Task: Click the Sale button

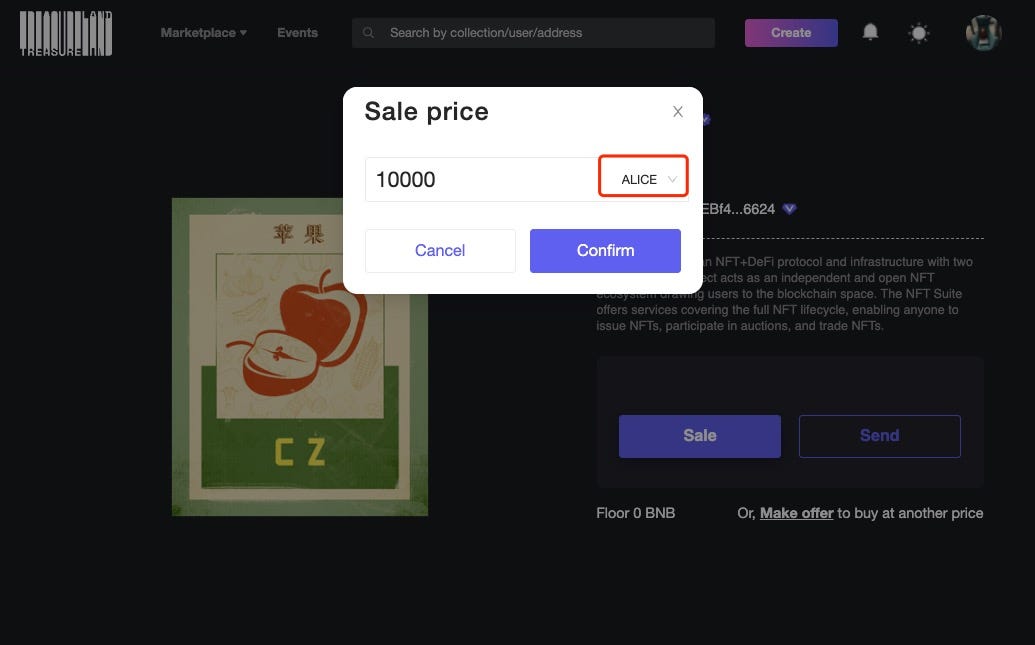Action: click(700, 436)
